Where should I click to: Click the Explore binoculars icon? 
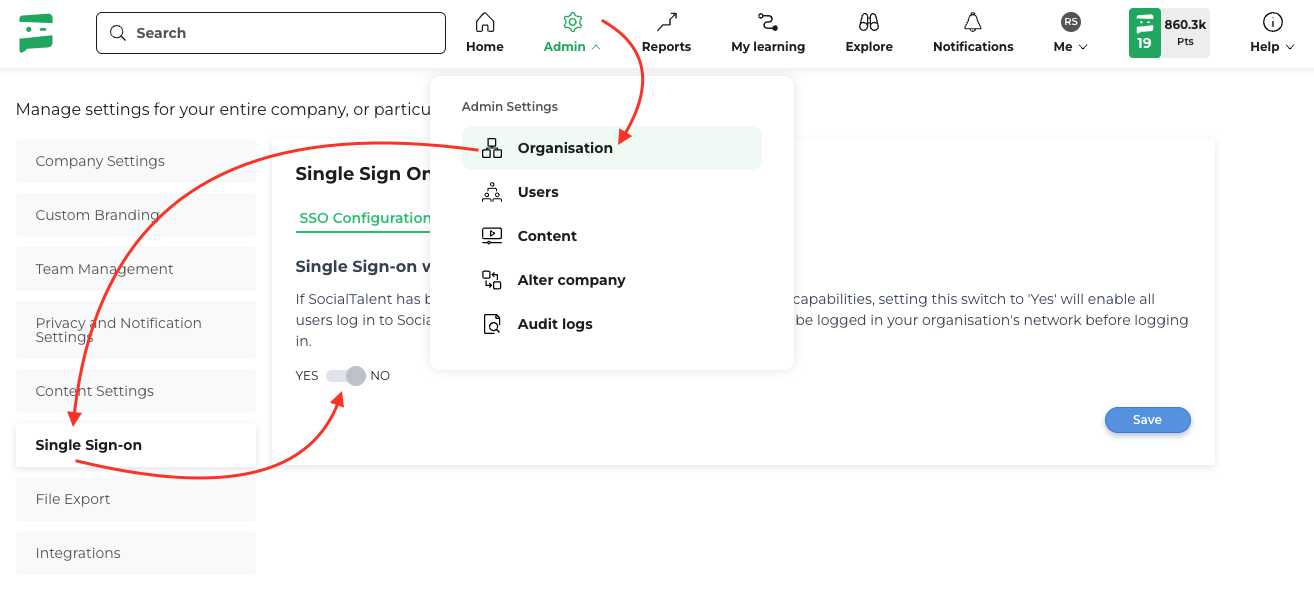[x=869, y=22]
